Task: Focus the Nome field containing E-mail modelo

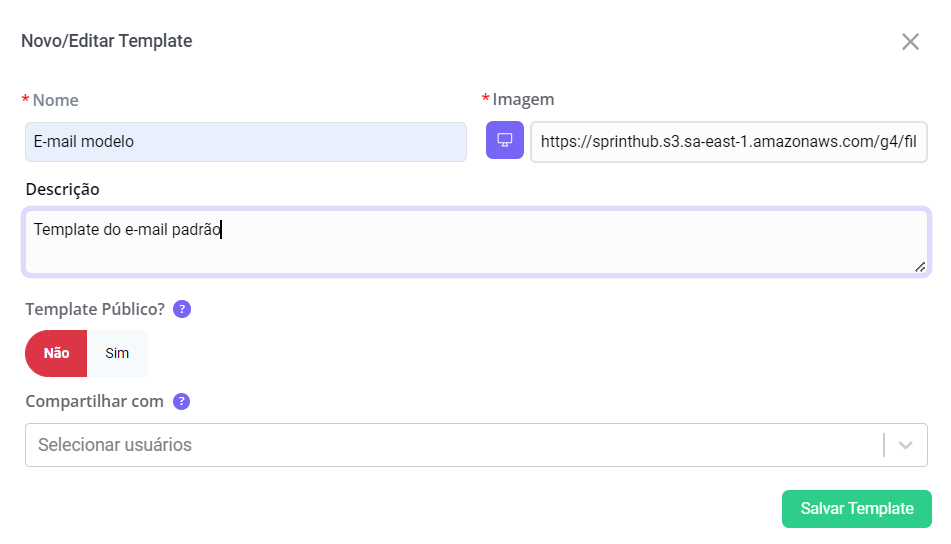Action: [x=245, y=142]
